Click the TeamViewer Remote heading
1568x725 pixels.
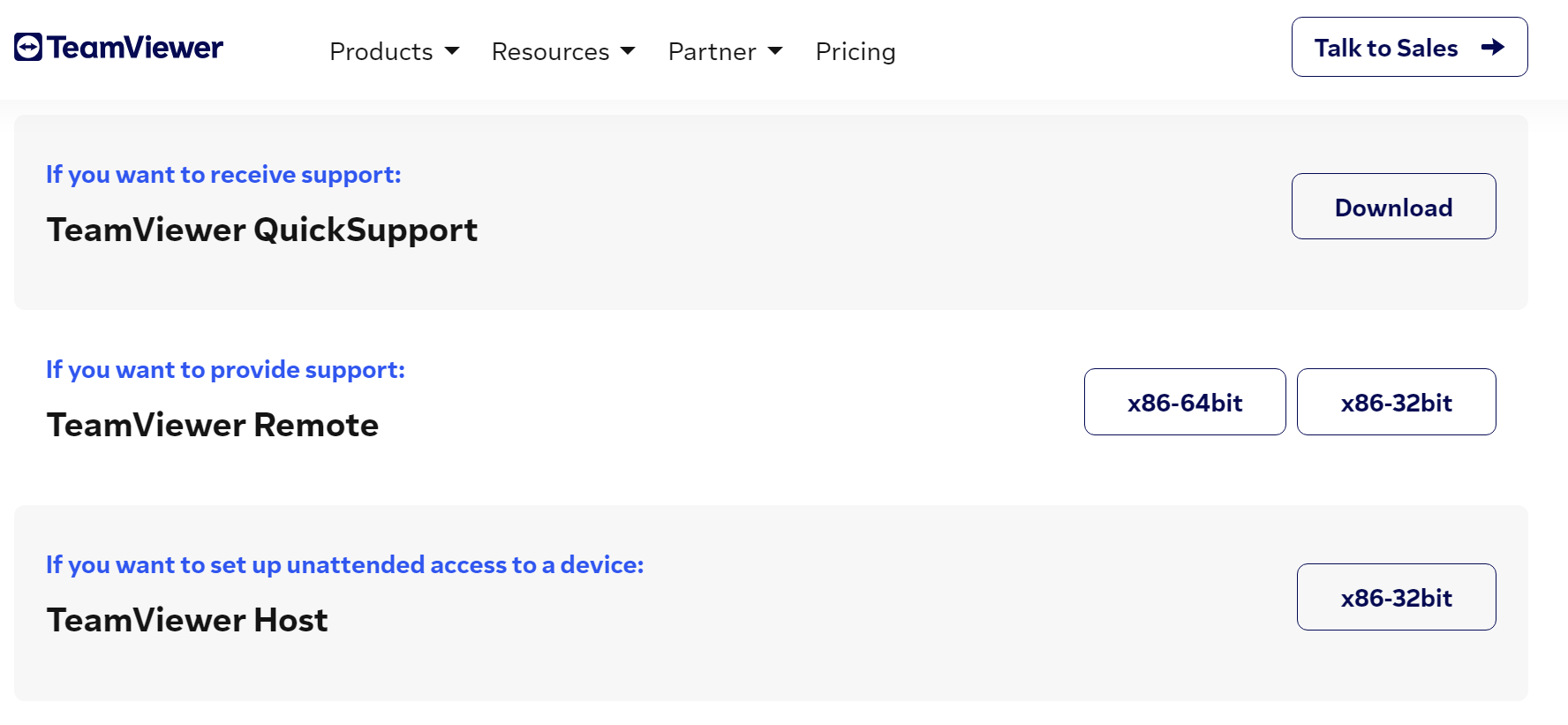[x=212, y=425]
